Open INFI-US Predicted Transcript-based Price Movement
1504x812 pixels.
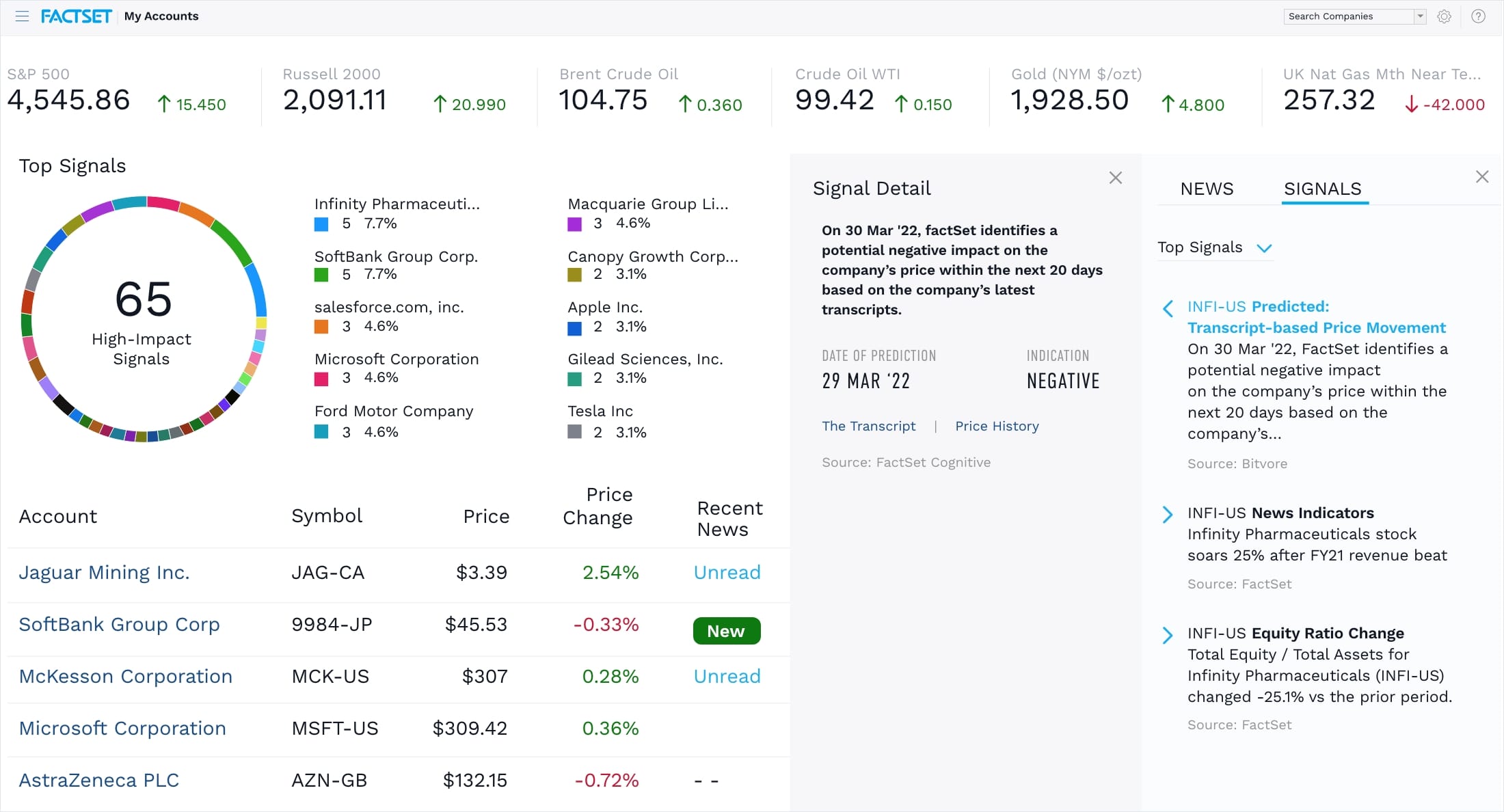tap(1317, 317)
